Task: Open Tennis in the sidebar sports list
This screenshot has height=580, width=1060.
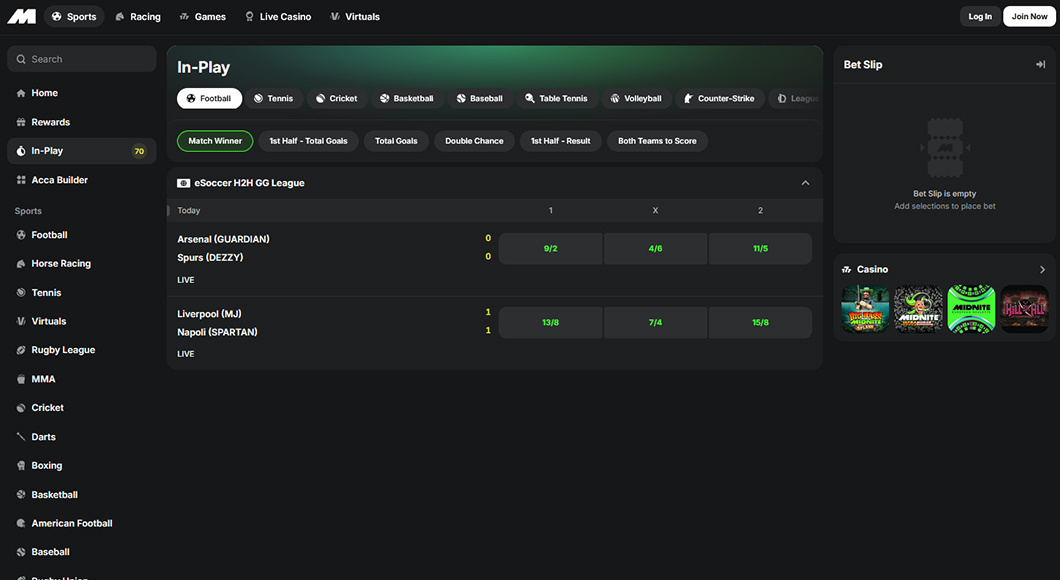Action: [82, 293]
